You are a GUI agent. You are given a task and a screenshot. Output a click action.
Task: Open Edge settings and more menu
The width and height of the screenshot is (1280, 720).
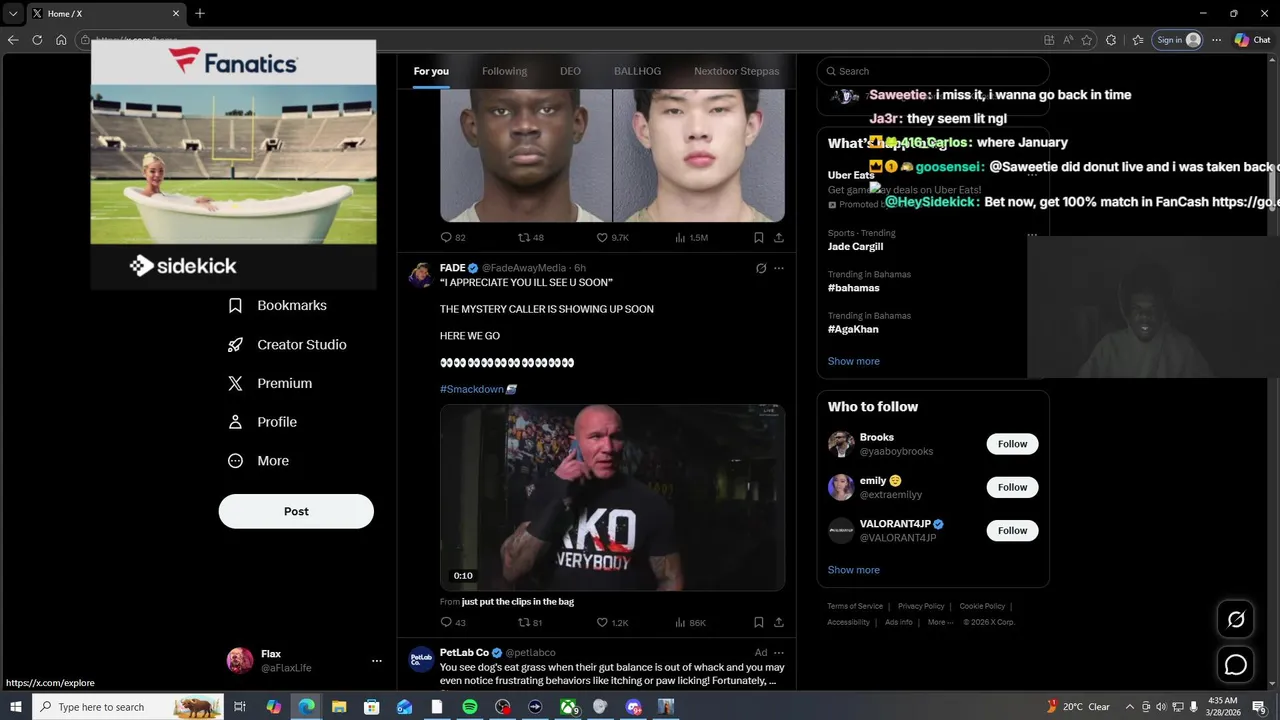[x=1216, y=40]
